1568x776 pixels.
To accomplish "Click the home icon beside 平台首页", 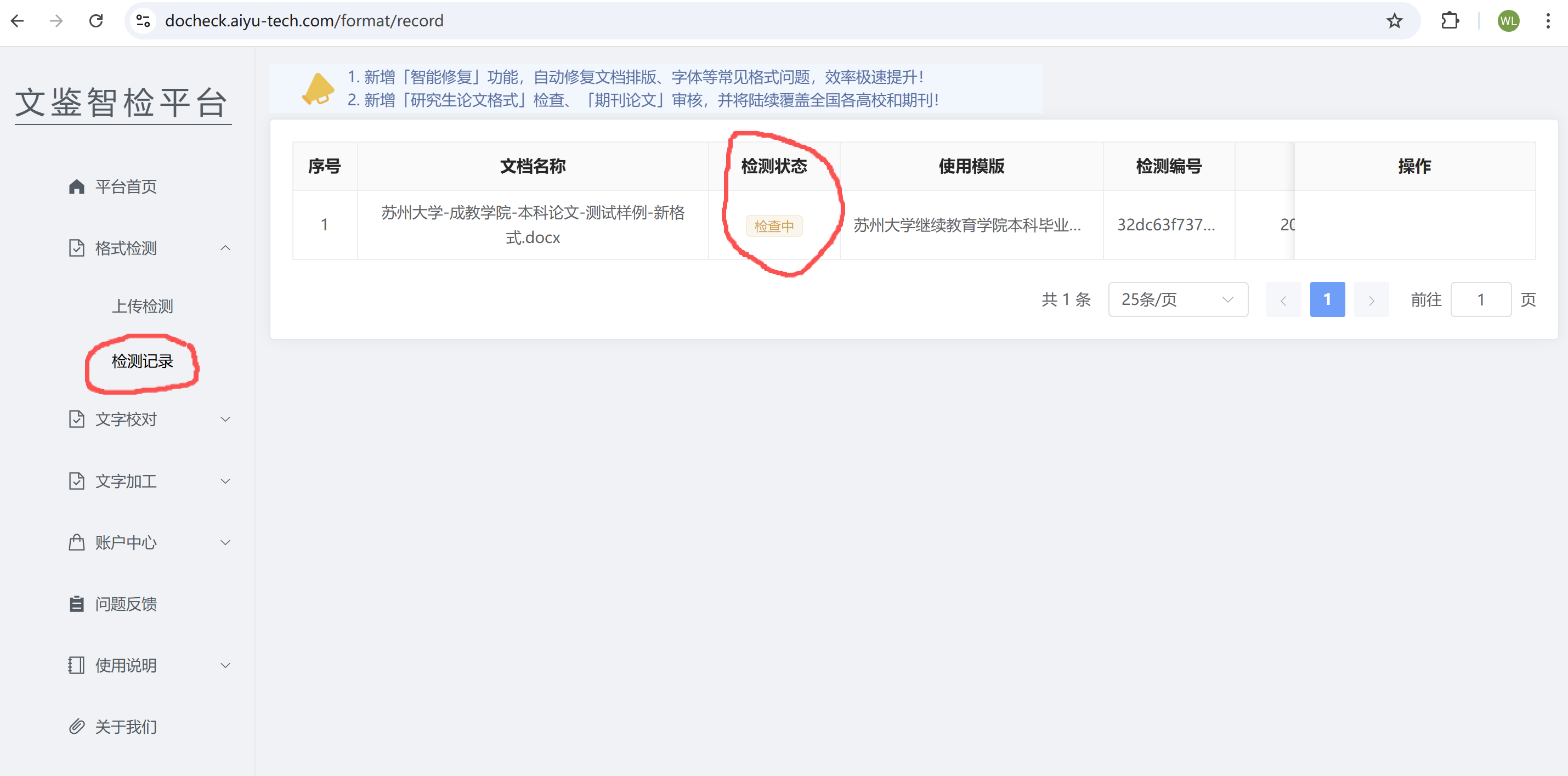I will [77, 186].
